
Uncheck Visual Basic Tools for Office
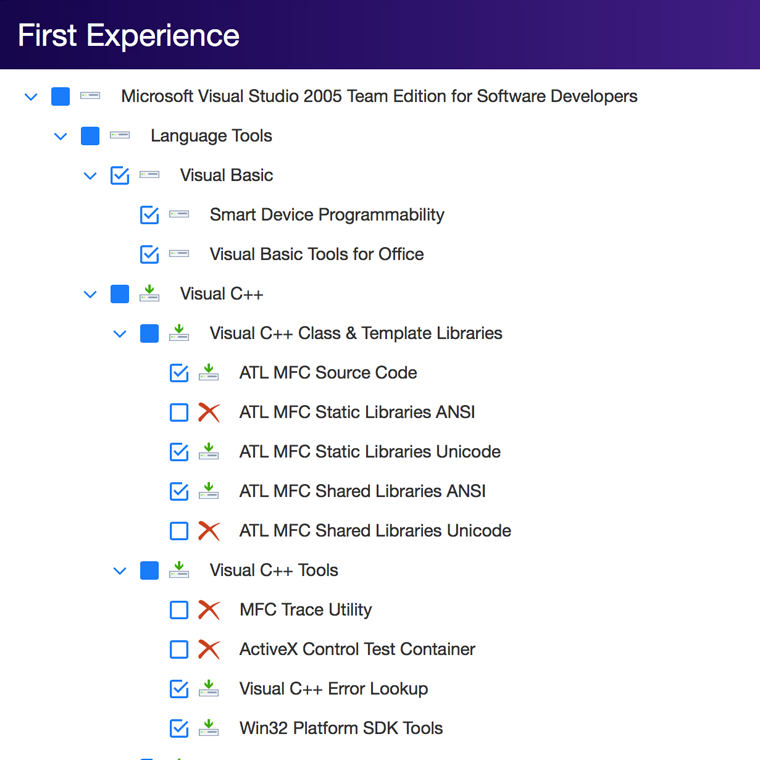tap(149, 254)
